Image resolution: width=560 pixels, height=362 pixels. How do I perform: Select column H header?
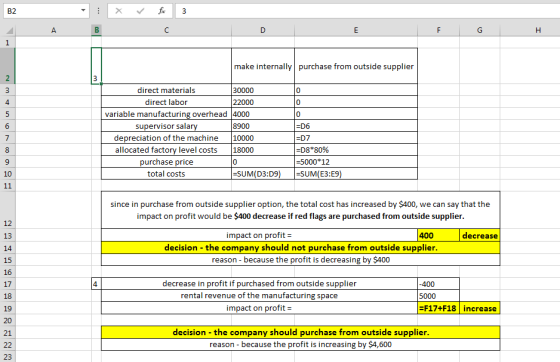(538, 30)
